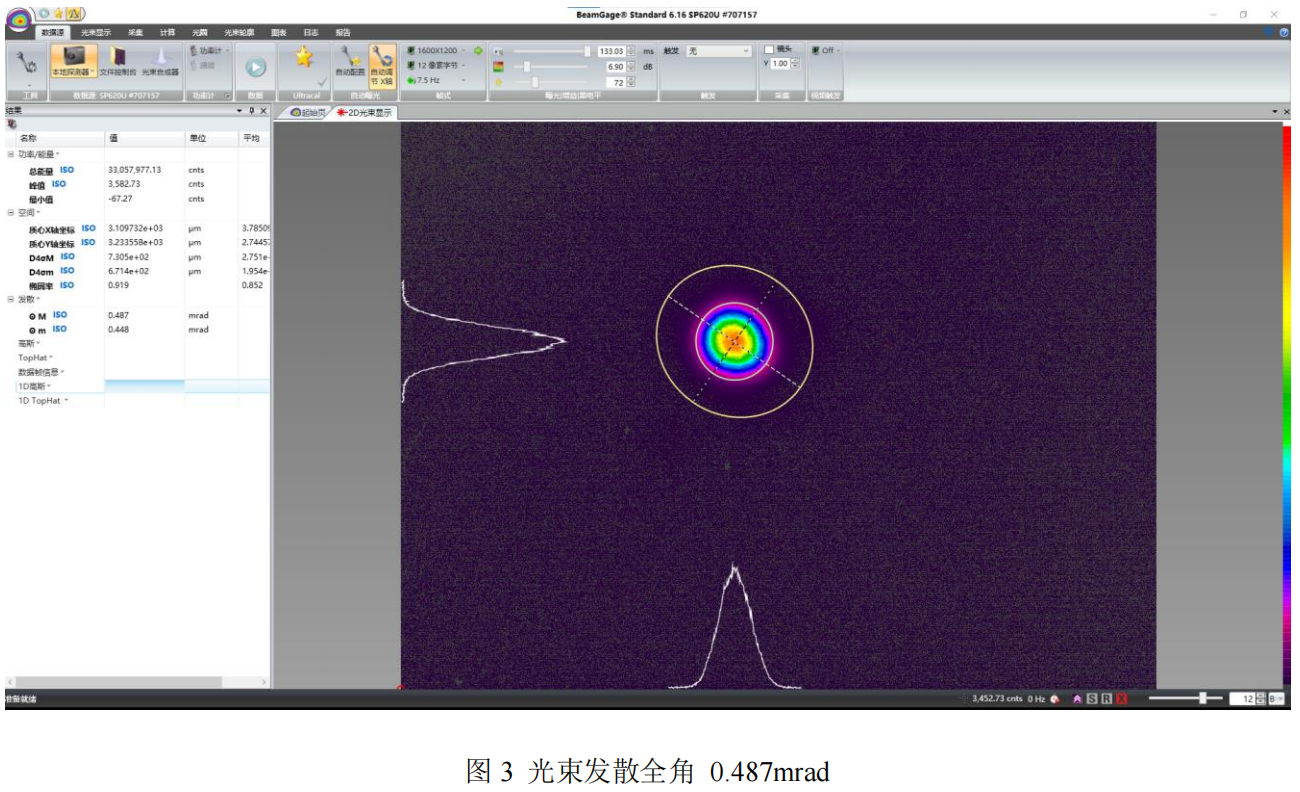Select the local detector (本地探测器) source
Viewport: 1300px width, 792px height.
pyautogui.click(x=74, y=61)
